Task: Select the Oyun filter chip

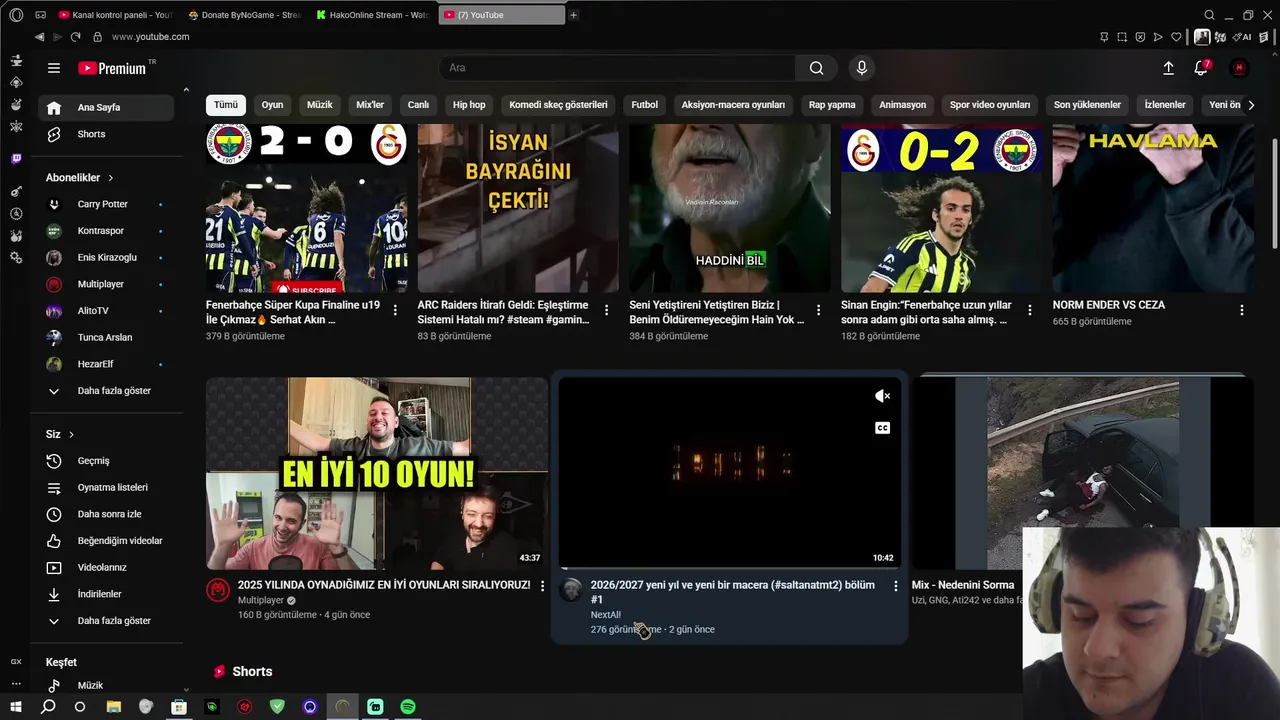Action: point(272,105)
